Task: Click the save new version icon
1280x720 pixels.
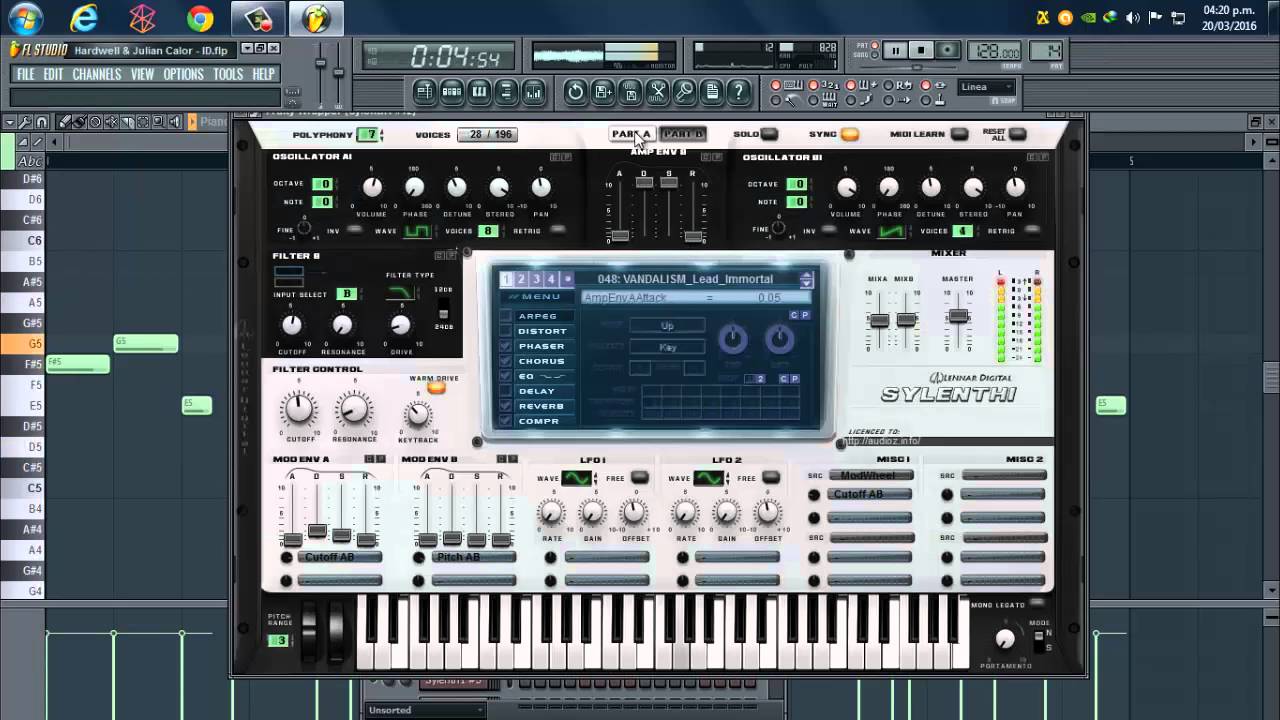Action: tap(603, 92)
